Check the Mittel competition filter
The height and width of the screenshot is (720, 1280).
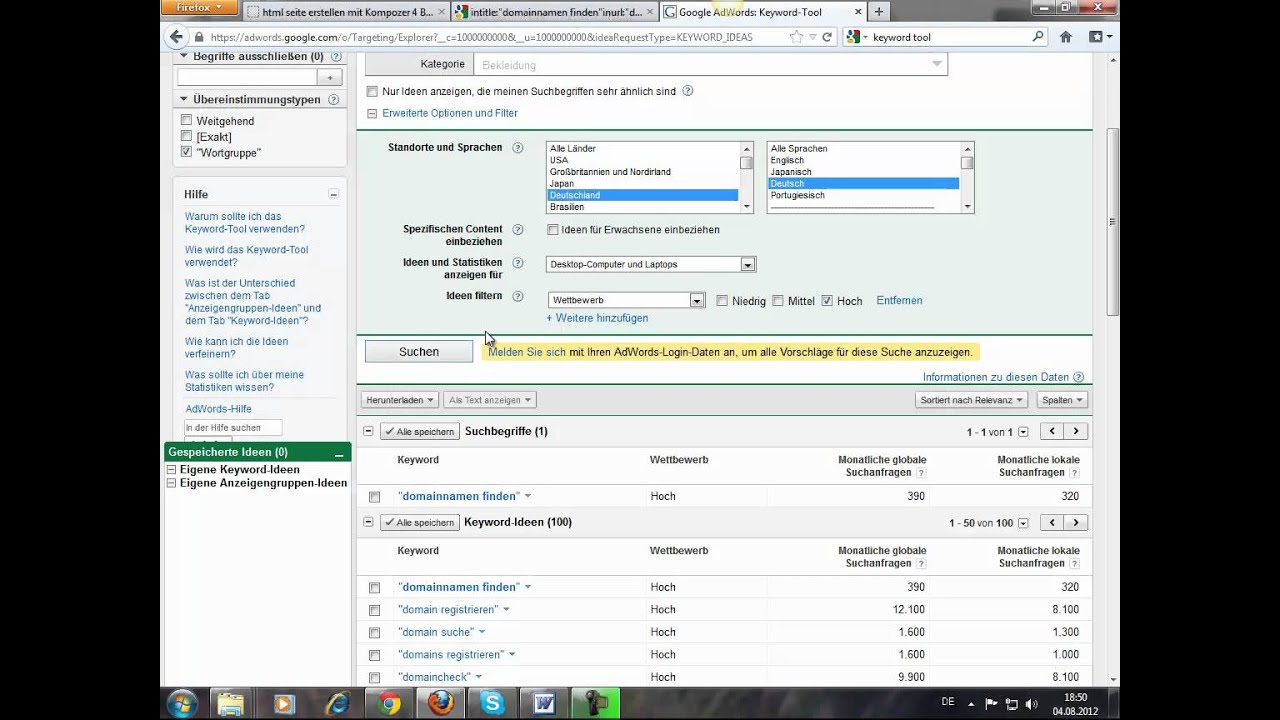pos(778,301)
